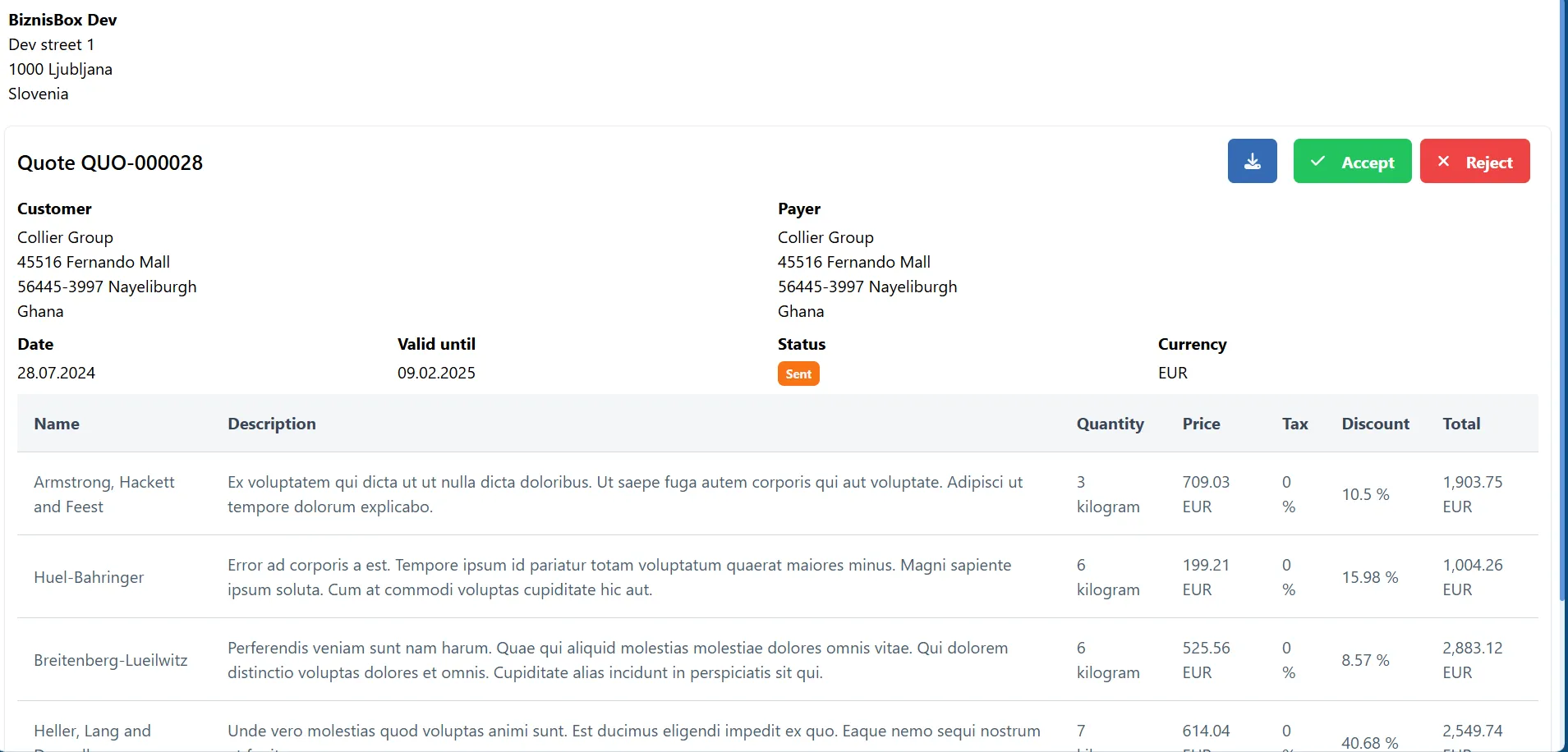The height and width of the screenshot is (752, 1568).
Task: Click the BiznisBox Dev company name
Action: pyautogui.click(x=62, y=20)
